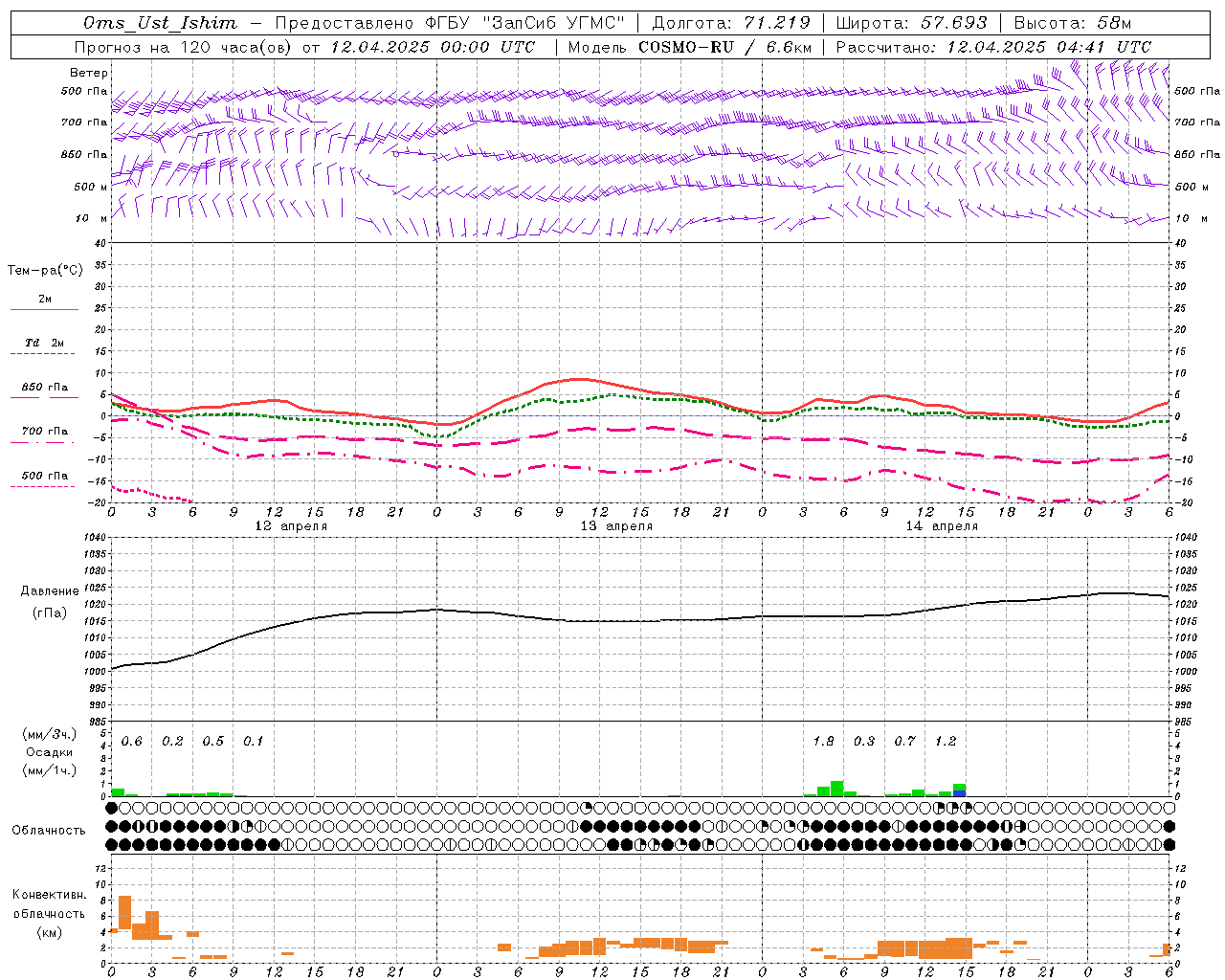Click the Тем-ра(°C) axis label

pyautogui.click(x=45, y=271)
